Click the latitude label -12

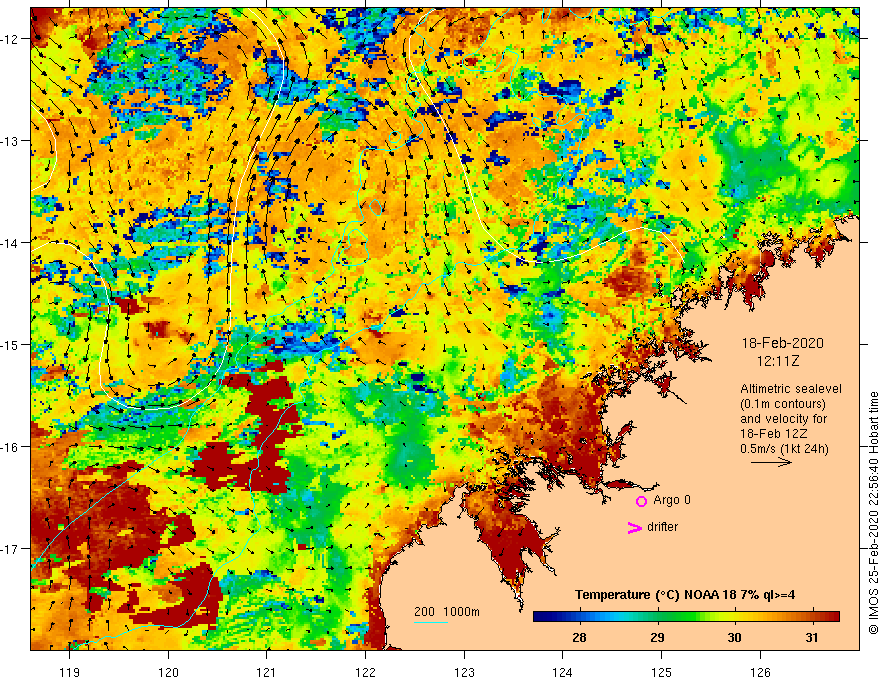tap(11, 39)
